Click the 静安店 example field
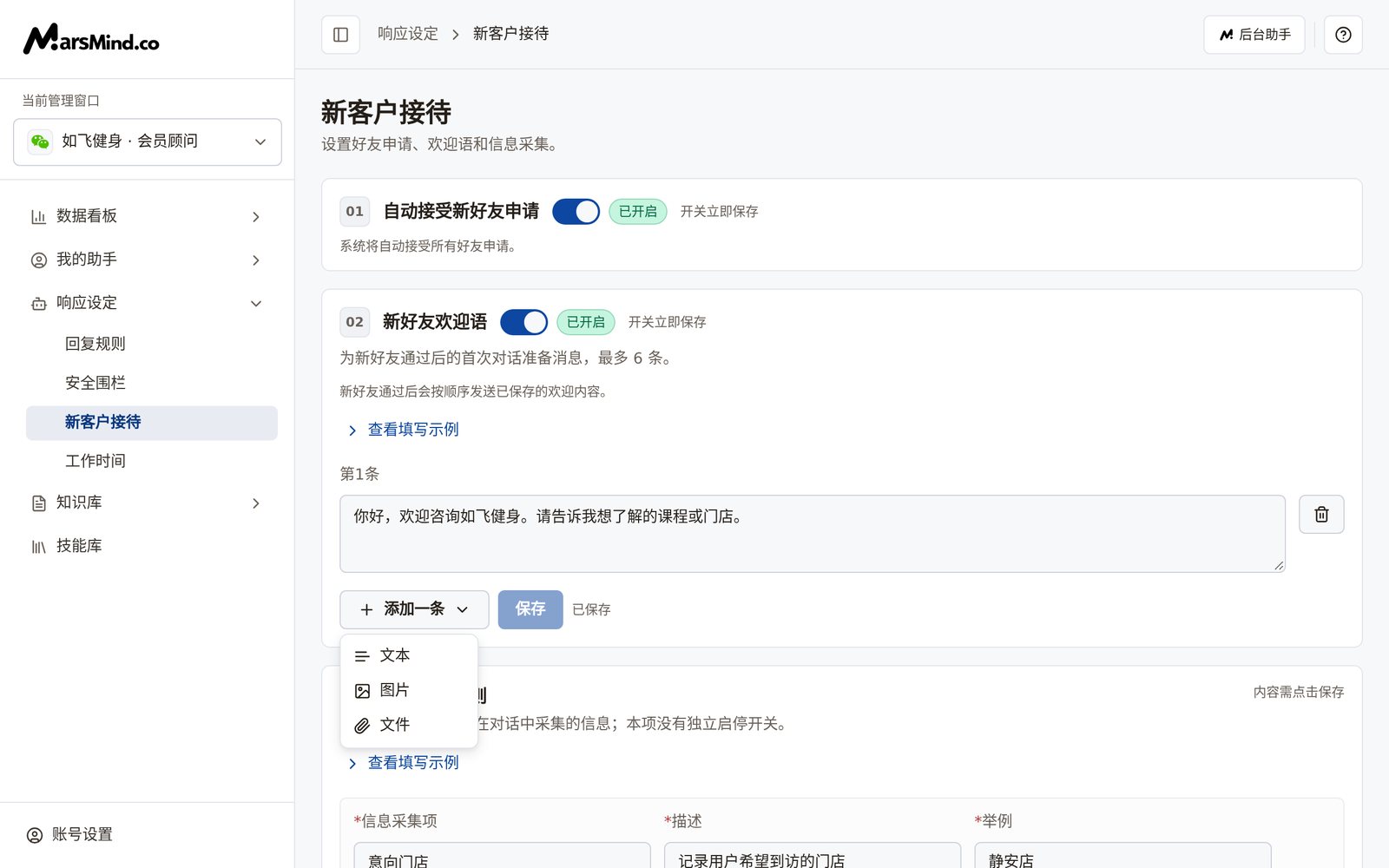The image size is (1389, 868). [1122, 856]
